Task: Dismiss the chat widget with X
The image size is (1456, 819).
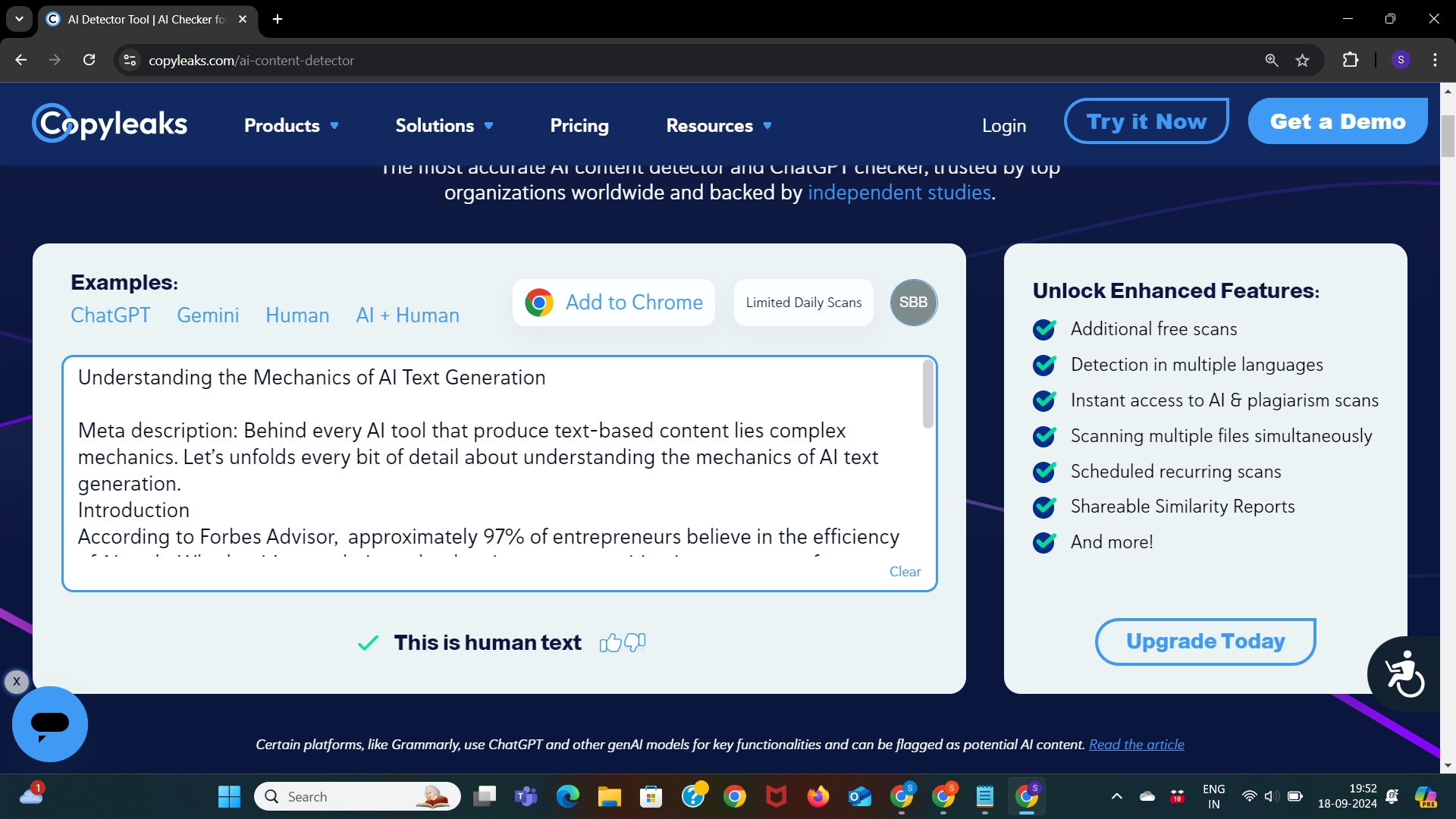Action: click(x=17, y=681)
